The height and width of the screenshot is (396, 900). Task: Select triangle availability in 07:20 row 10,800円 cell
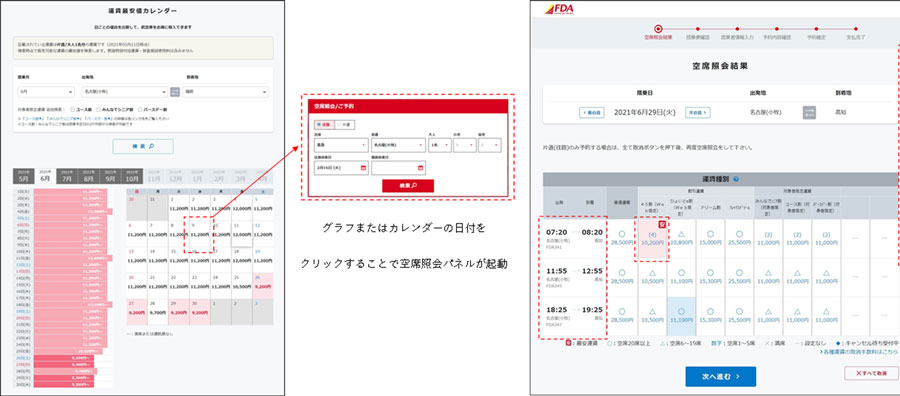tap(681, 234)
